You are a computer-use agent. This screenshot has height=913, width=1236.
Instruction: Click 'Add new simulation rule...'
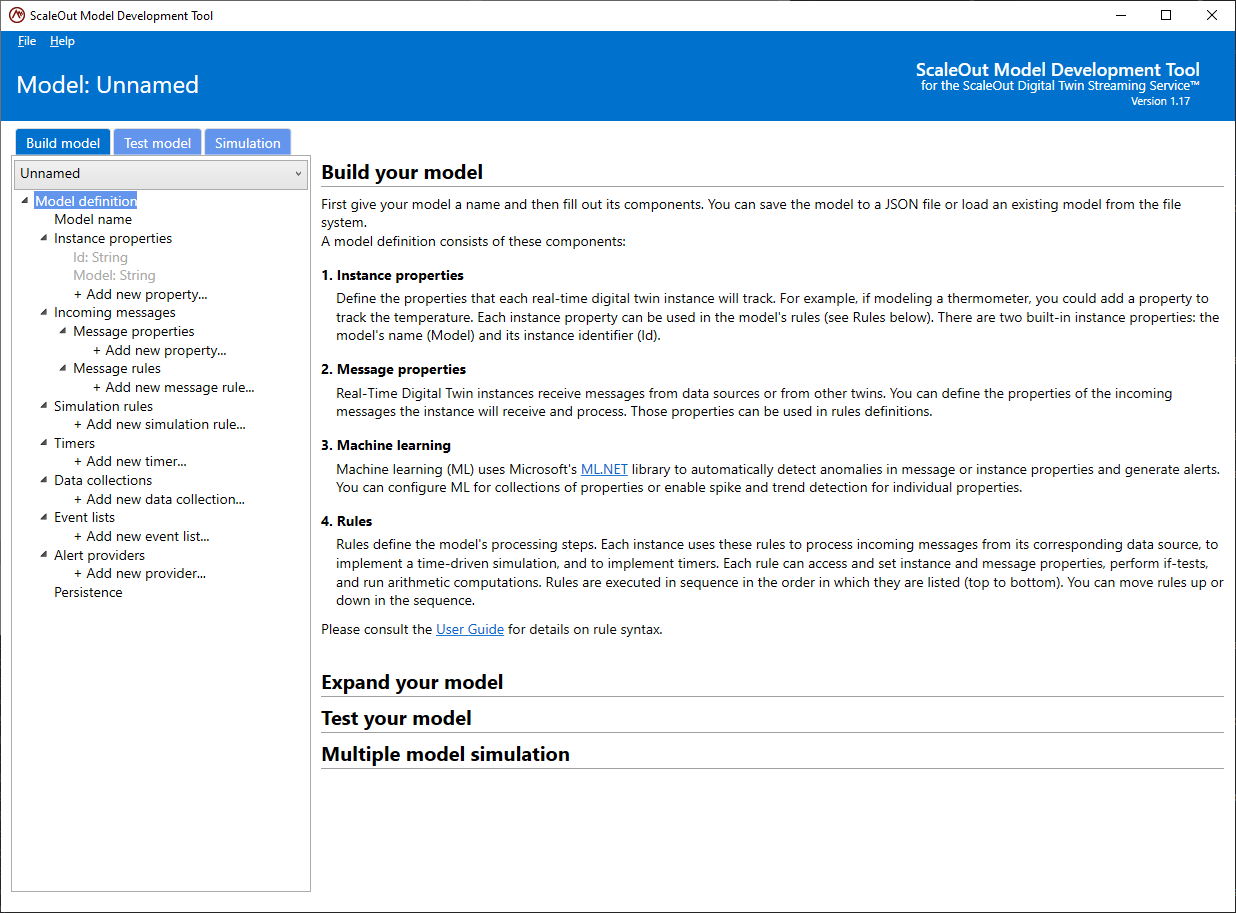[x=160, y=424]
